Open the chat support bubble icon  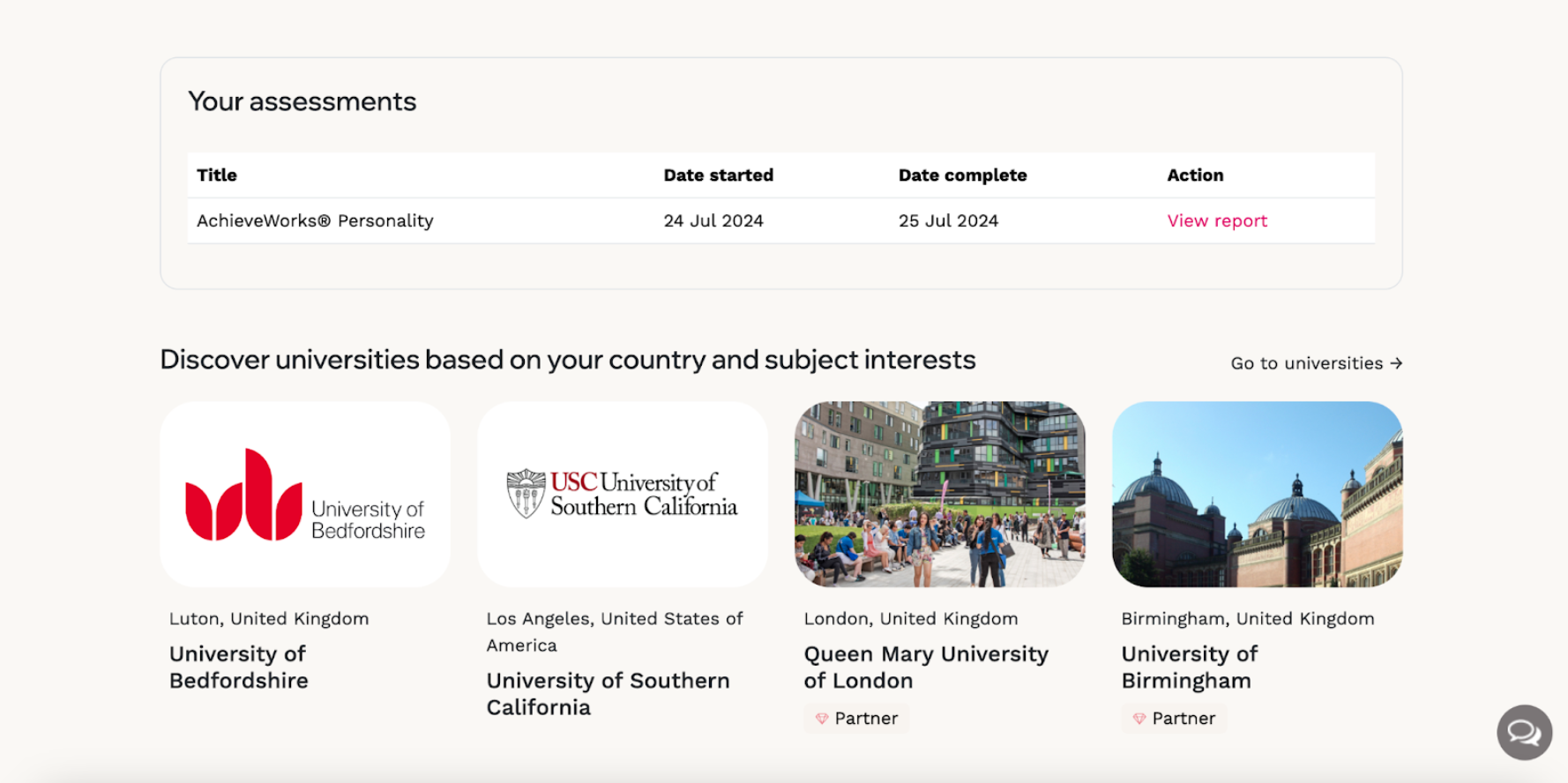coord(1524,732)
